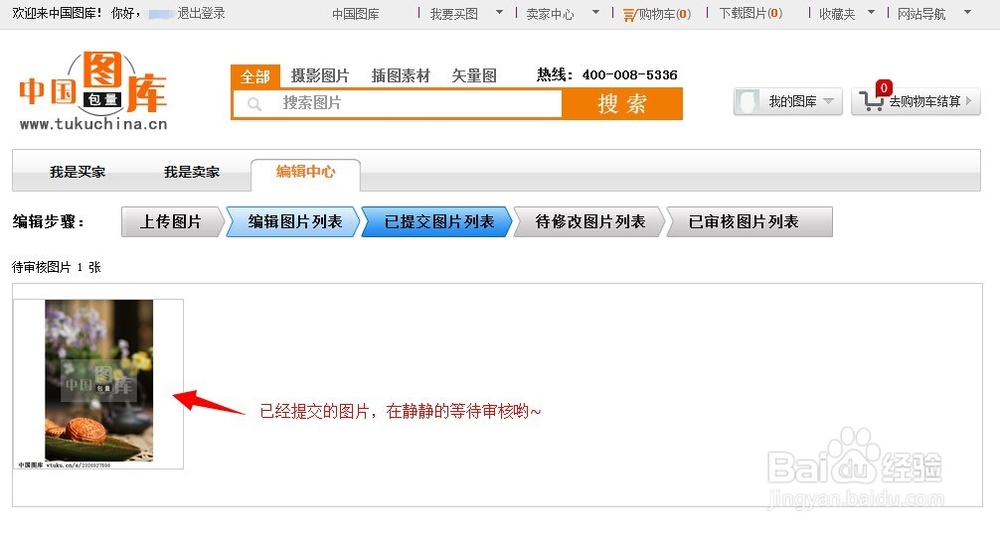Viewport: 1000px width, 533px height.
Task: Select the 摄影图片 search category
Action: pos(320,76)
